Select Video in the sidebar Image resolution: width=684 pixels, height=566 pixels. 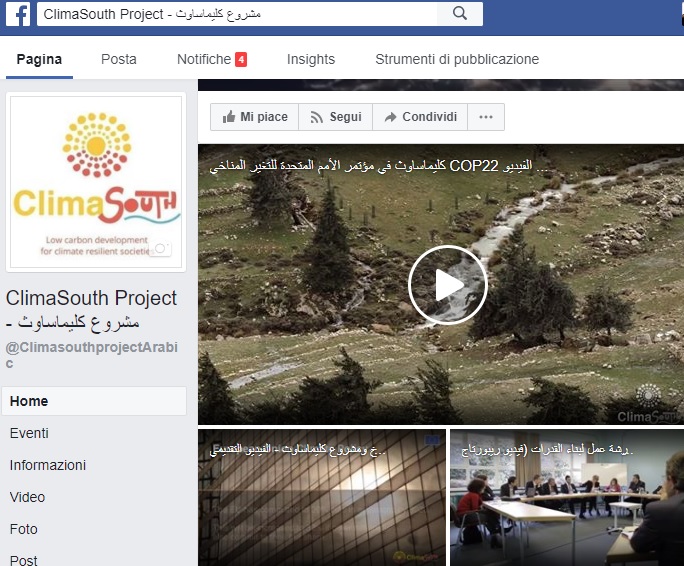pos(27,497)
